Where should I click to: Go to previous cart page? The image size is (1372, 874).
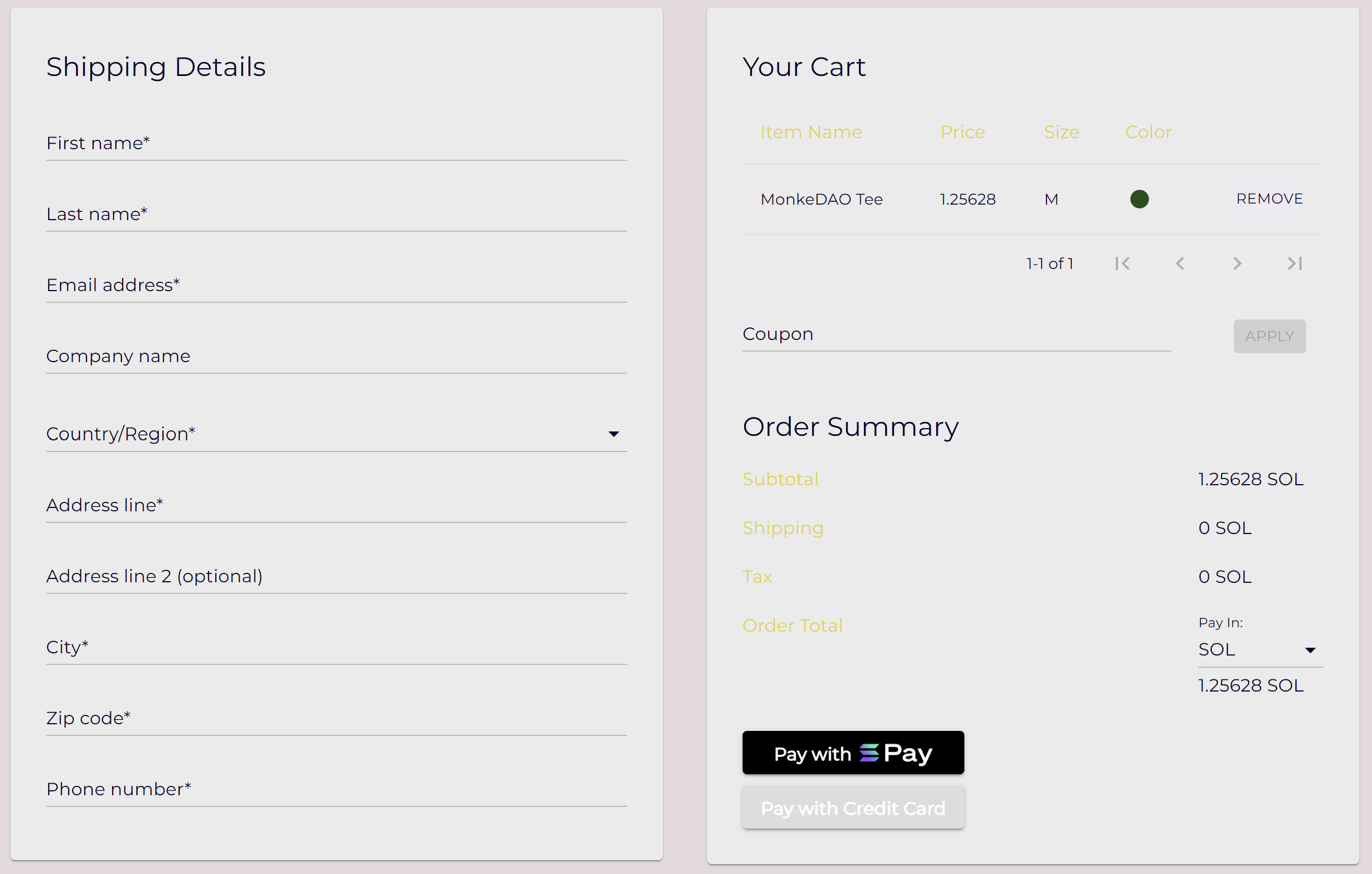pyautogui.click(x=1180, y=263)
